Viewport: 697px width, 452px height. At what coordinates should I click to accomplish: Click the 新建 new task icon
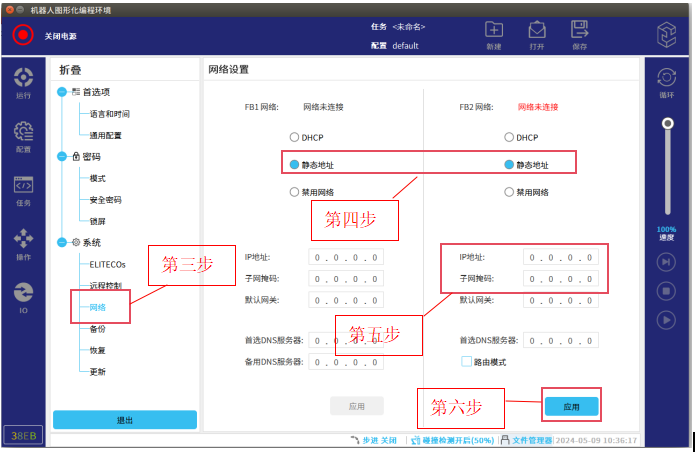point(494,30)
